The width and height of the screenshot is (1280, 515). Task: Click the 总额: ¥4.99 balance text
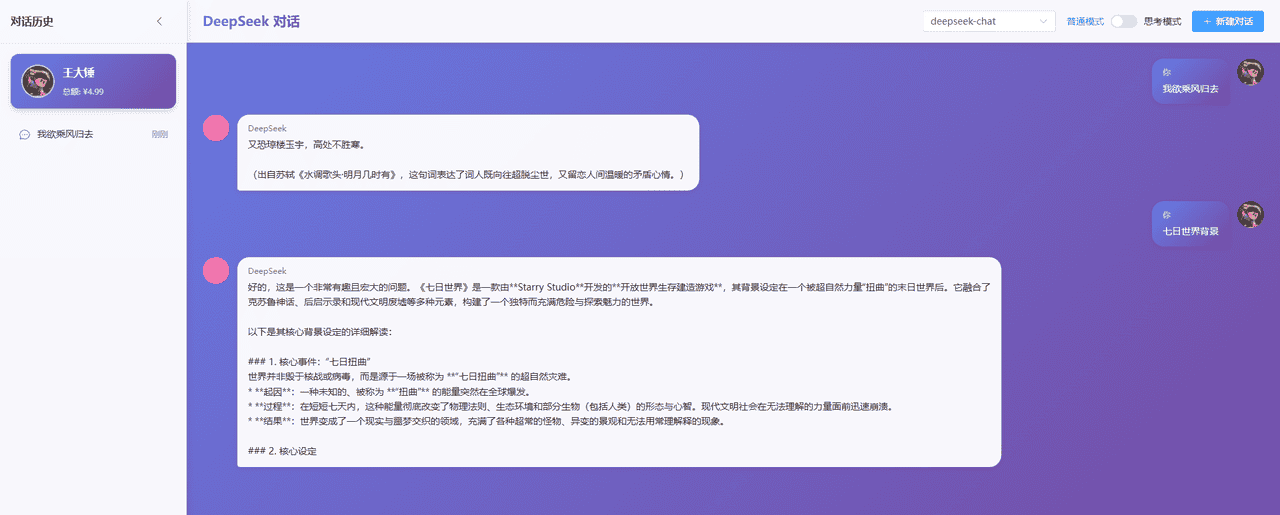coord(83,92)
